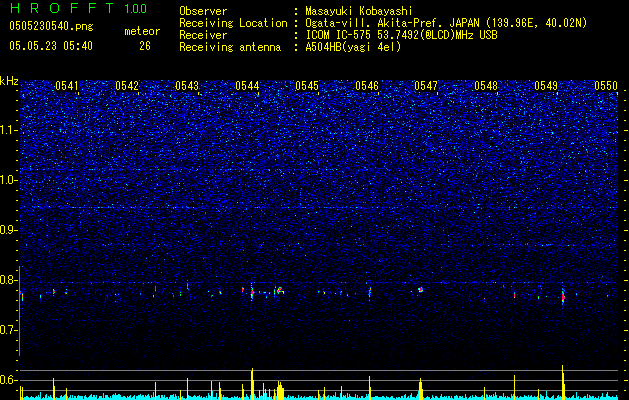Click the 0547 time marker
Viewport: 629px width, 400px height.
click(426, 85)
